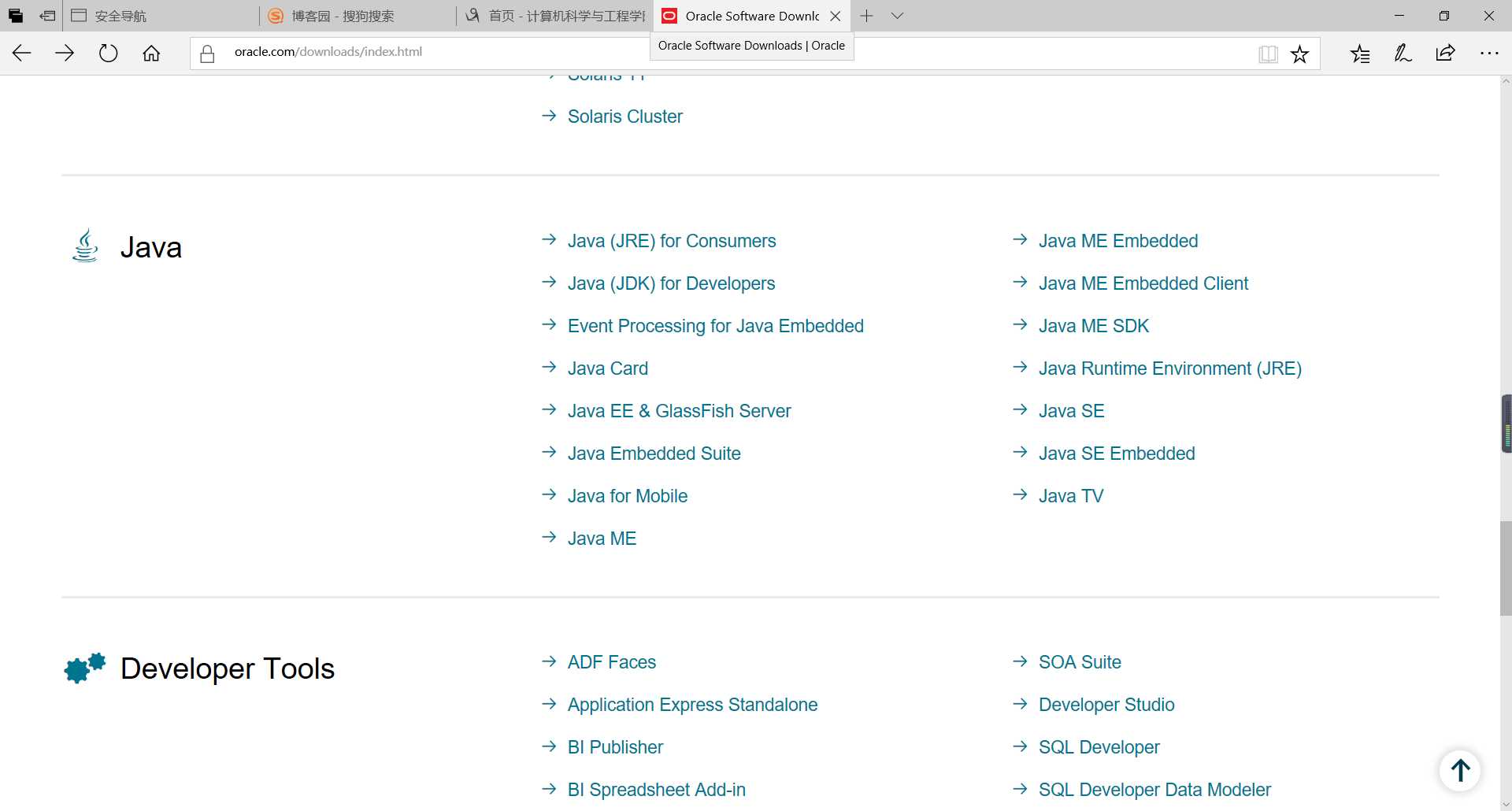Open the browser home page
This screenshot has height=811, width=1512.
[x=151, y=53]
